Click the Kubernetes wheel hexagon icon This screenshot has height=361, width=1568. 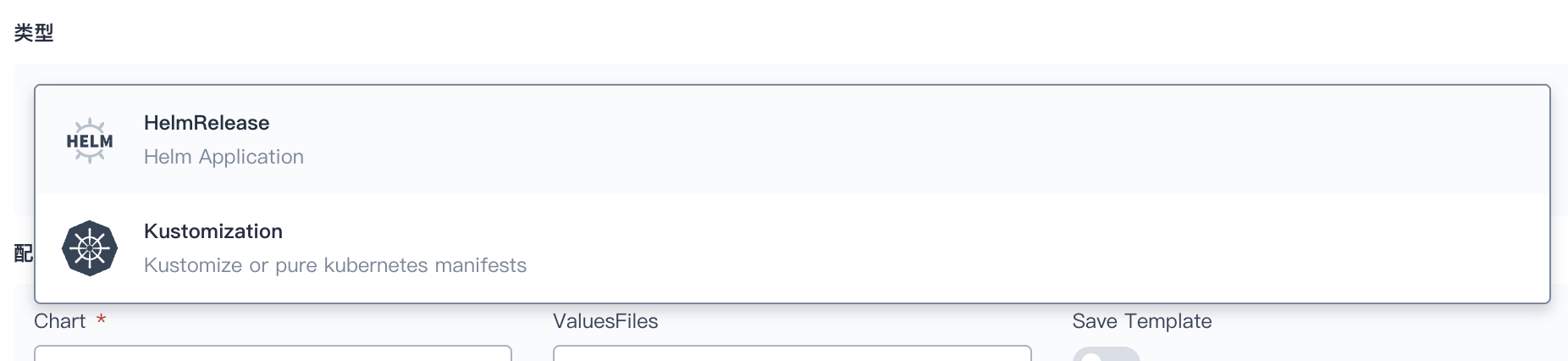(x=89, y=248)
